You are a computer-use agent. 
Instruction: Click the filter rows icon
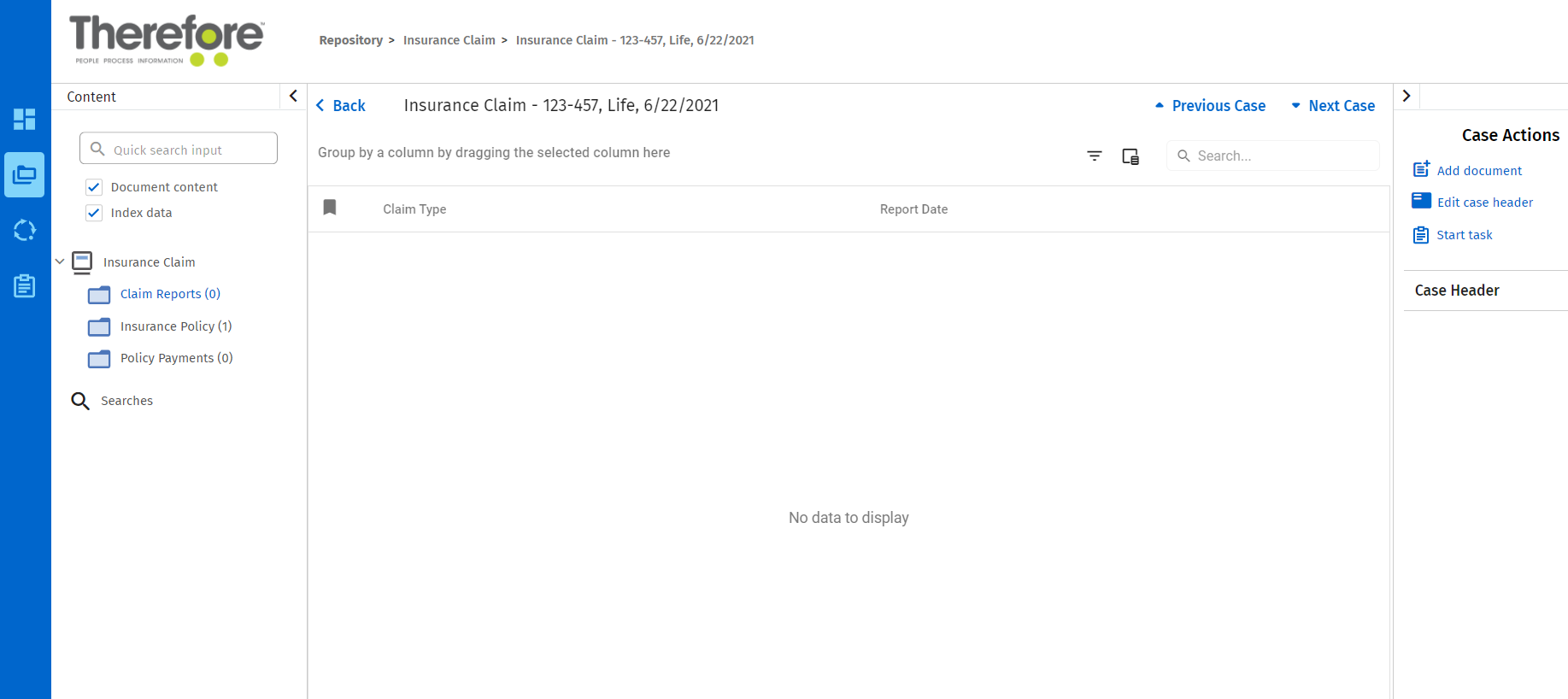tap(1095, 156)
